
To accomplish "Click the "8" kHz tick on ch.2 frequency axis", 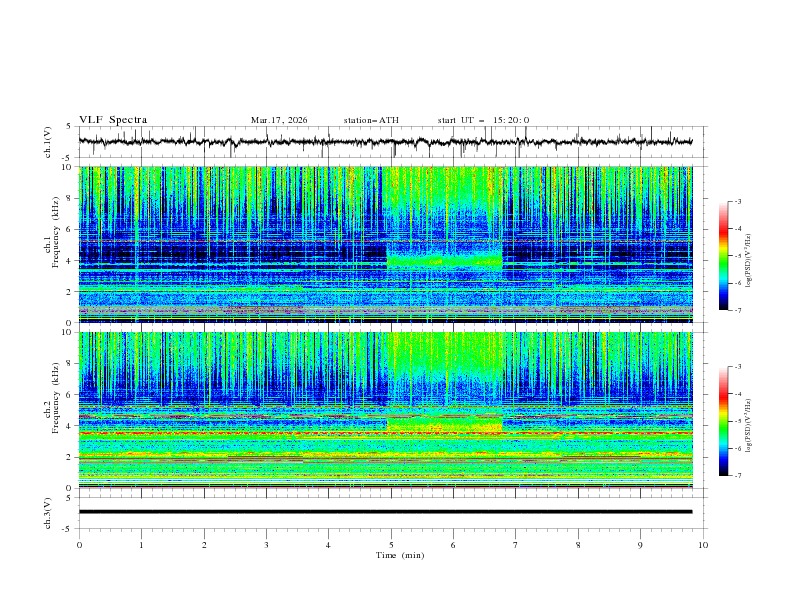I will click(70, 364).
